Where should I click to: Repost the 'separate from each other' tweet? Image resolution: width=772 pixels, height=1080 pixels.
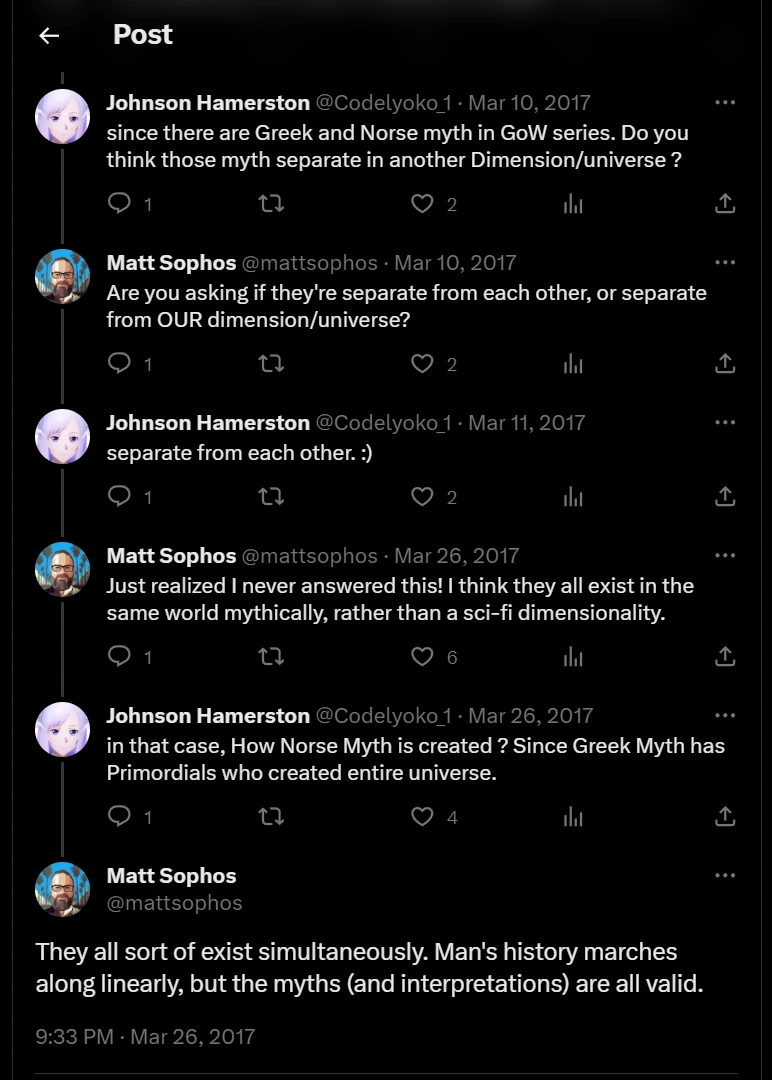tap(271, 497)
